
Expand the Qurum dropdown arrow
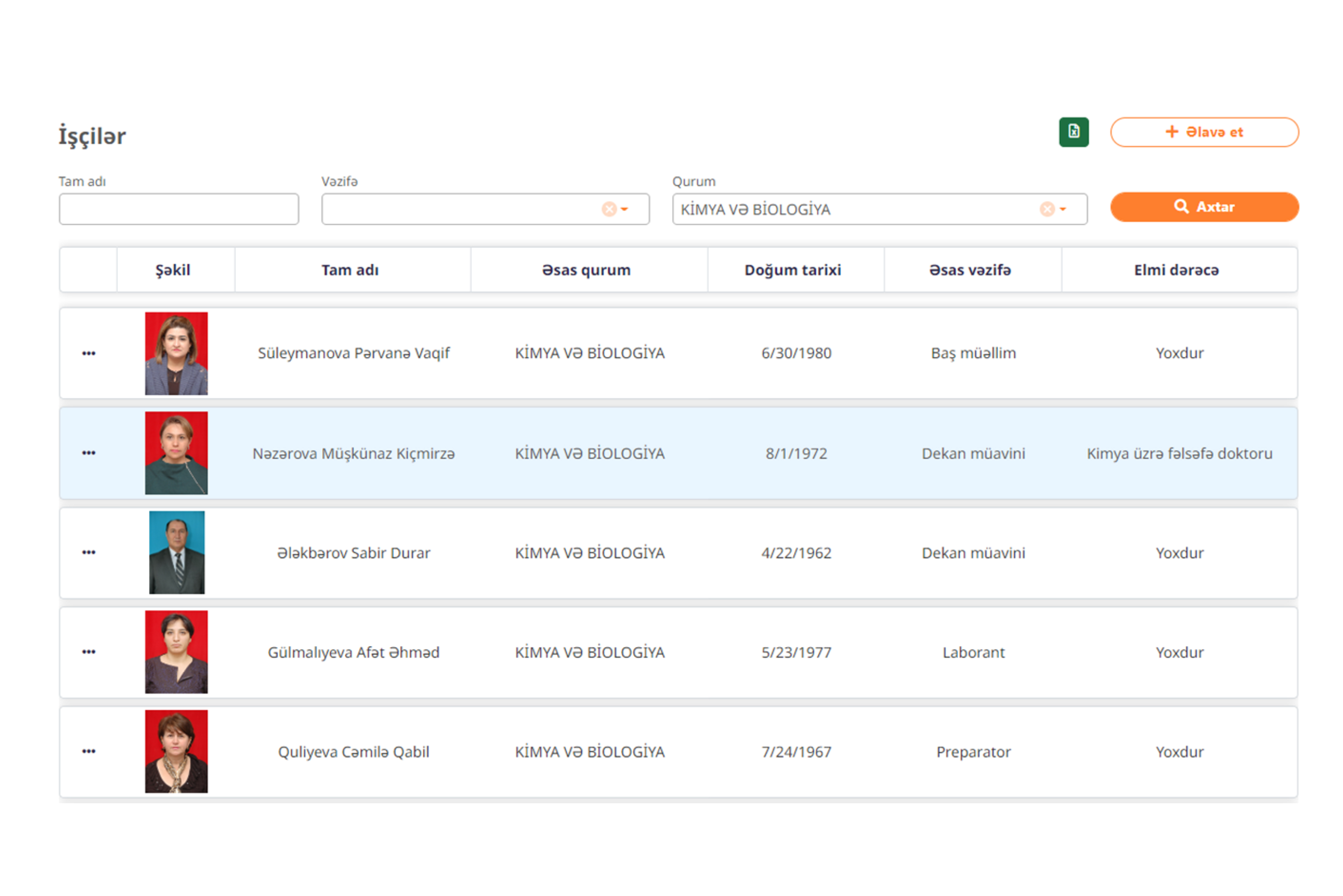[1062, 209]
